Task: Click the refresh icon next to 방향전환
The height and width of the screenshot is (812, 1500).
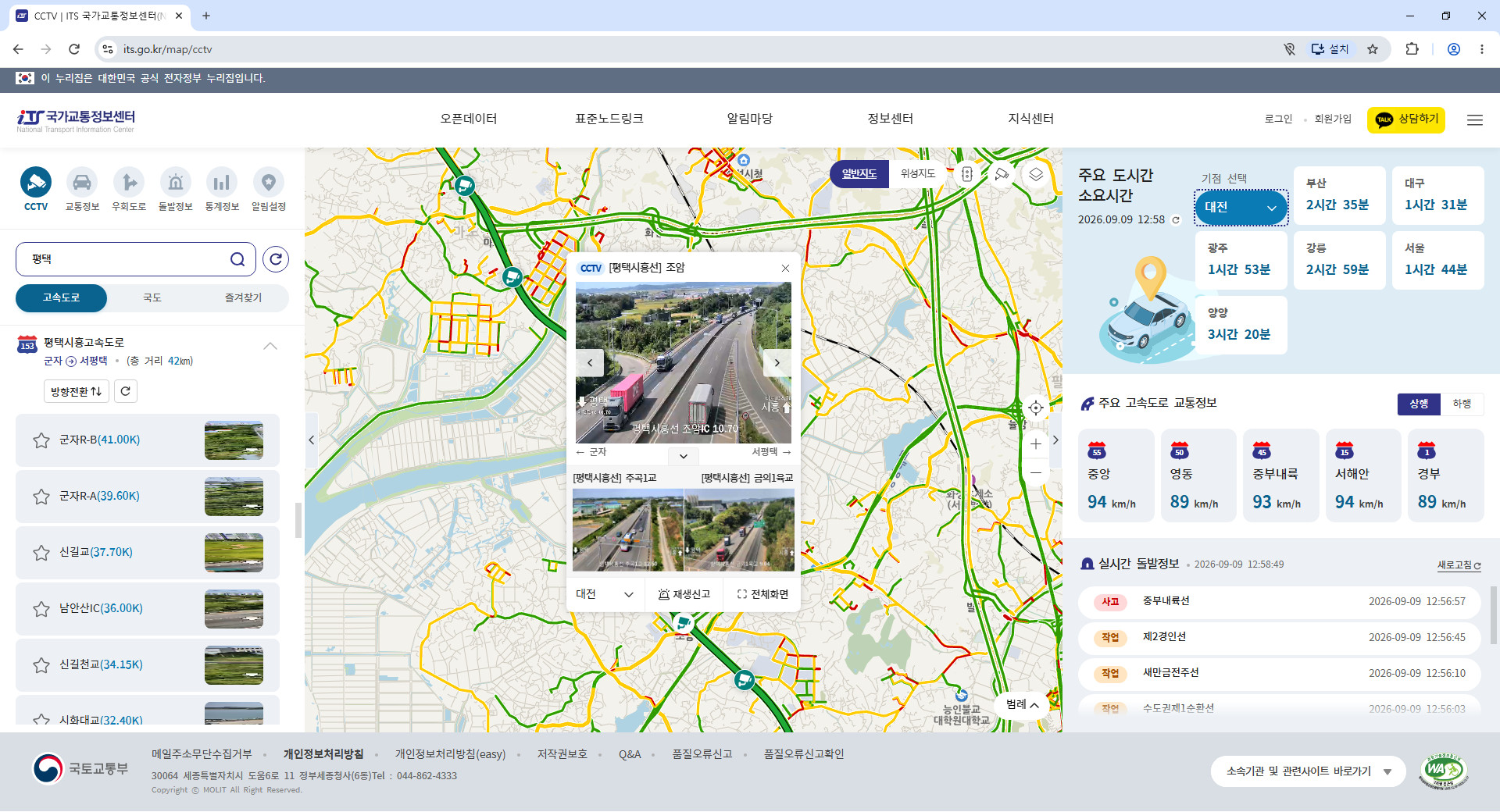Action: [x=126, y=391]
